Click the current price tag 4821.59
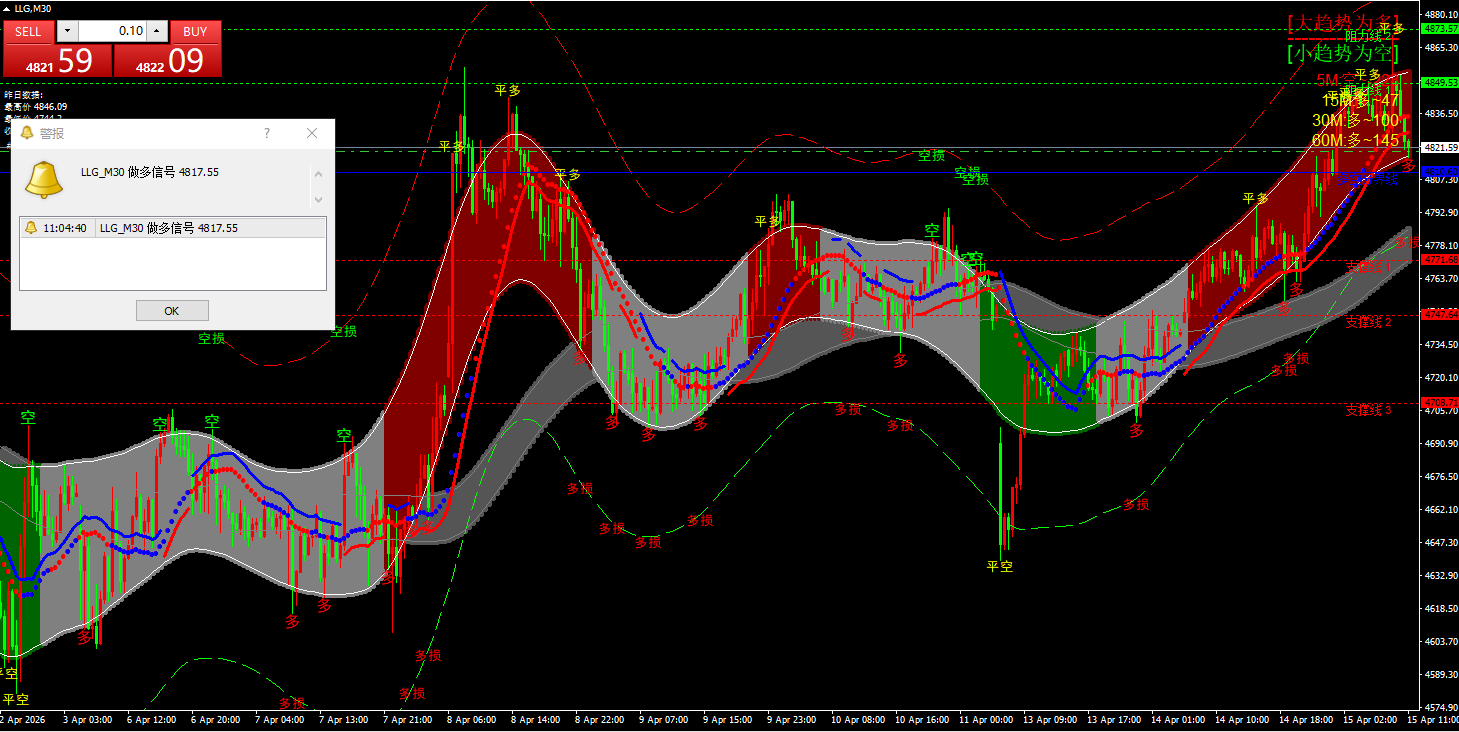The height and width of the screenshot is (732, 1459). [x=1440, y=147]
